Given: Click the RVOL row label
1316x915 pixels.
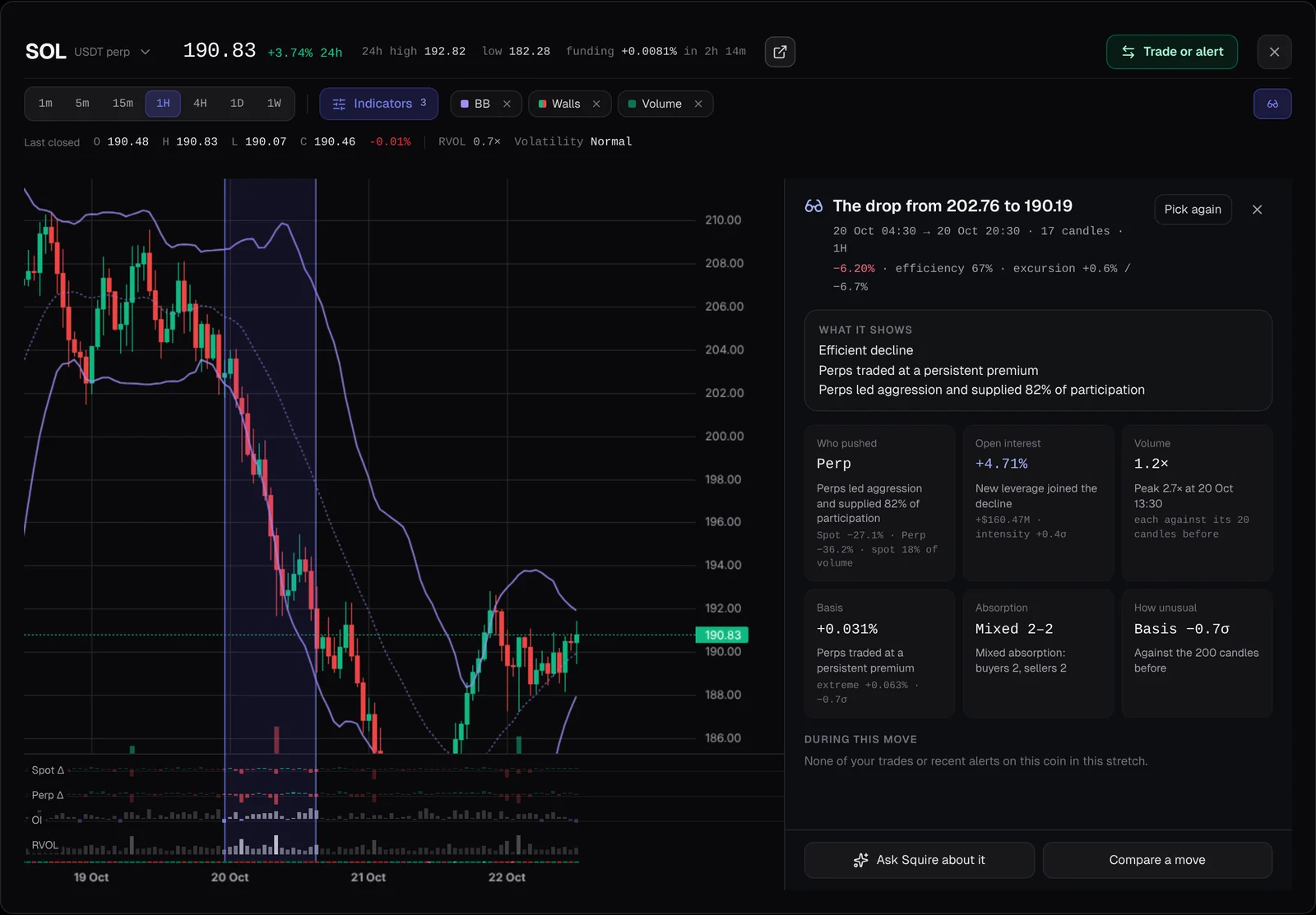Looking at the screenshot, I should pyautogui.click(x=45, y=845).
